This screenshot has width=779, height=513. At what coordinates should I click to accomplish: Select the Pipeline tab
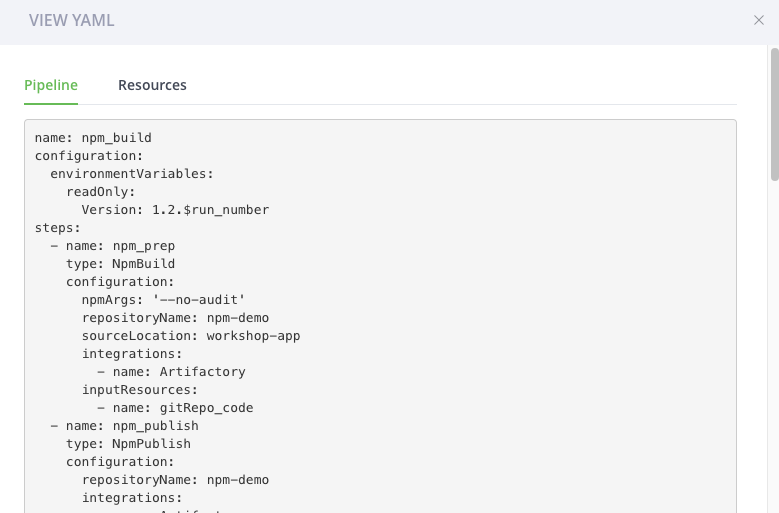(51, 85)
